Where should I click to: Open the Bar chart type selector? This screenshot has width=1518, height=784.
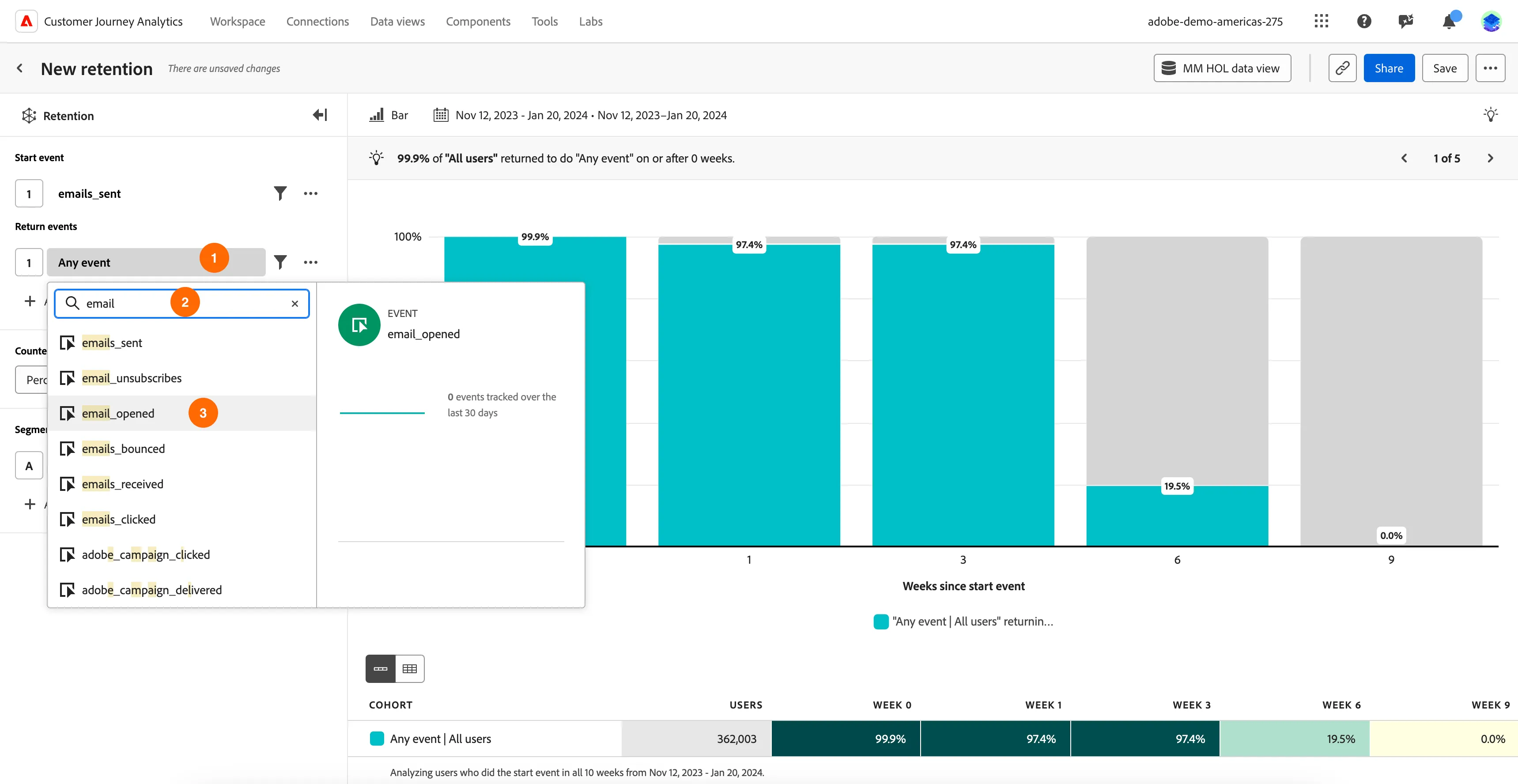pyautogui.click(x=389, y=115)
